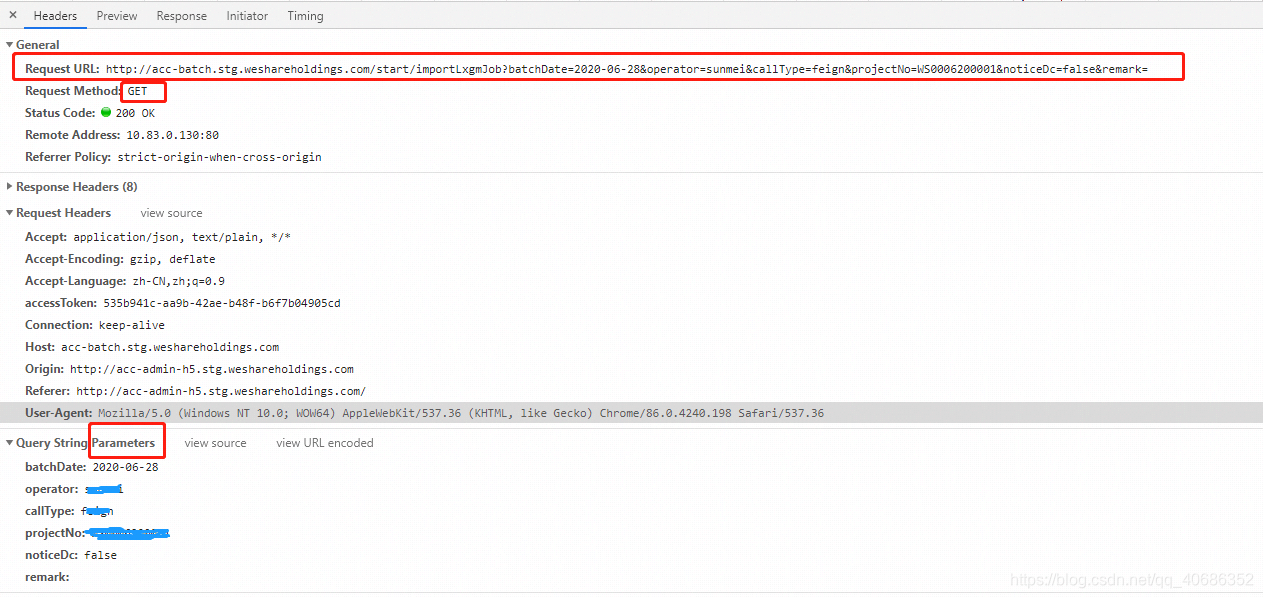Click view source next to Query String Parameters

pyautogui.click(x=215, y=443)
